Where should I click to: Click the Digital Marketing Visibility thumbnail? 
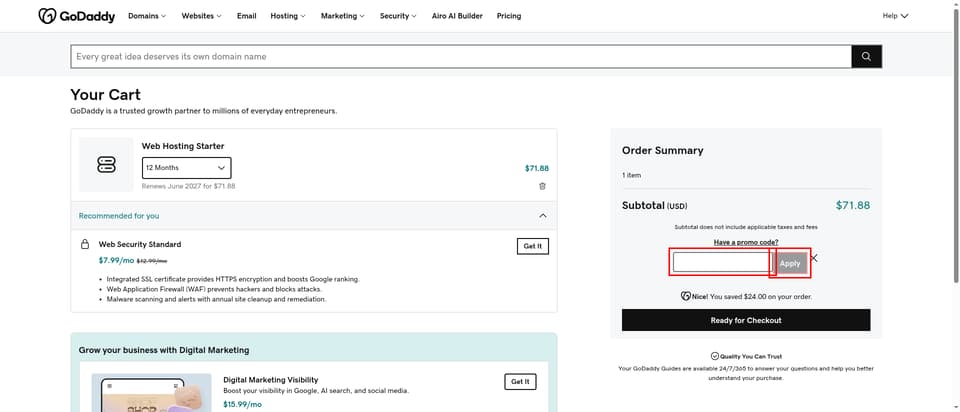151,392
